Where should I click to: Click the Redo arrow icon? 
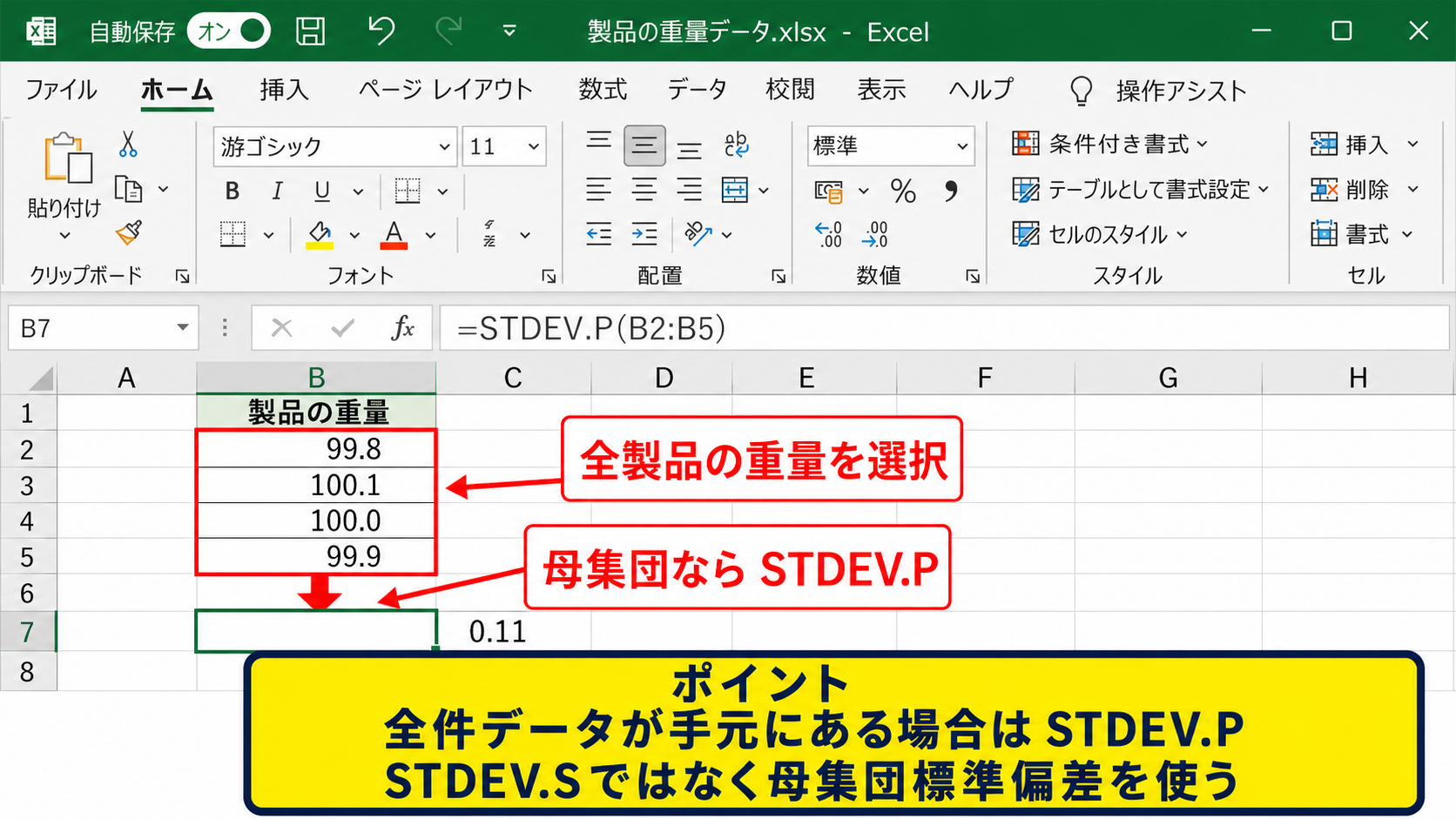(448, 31)
